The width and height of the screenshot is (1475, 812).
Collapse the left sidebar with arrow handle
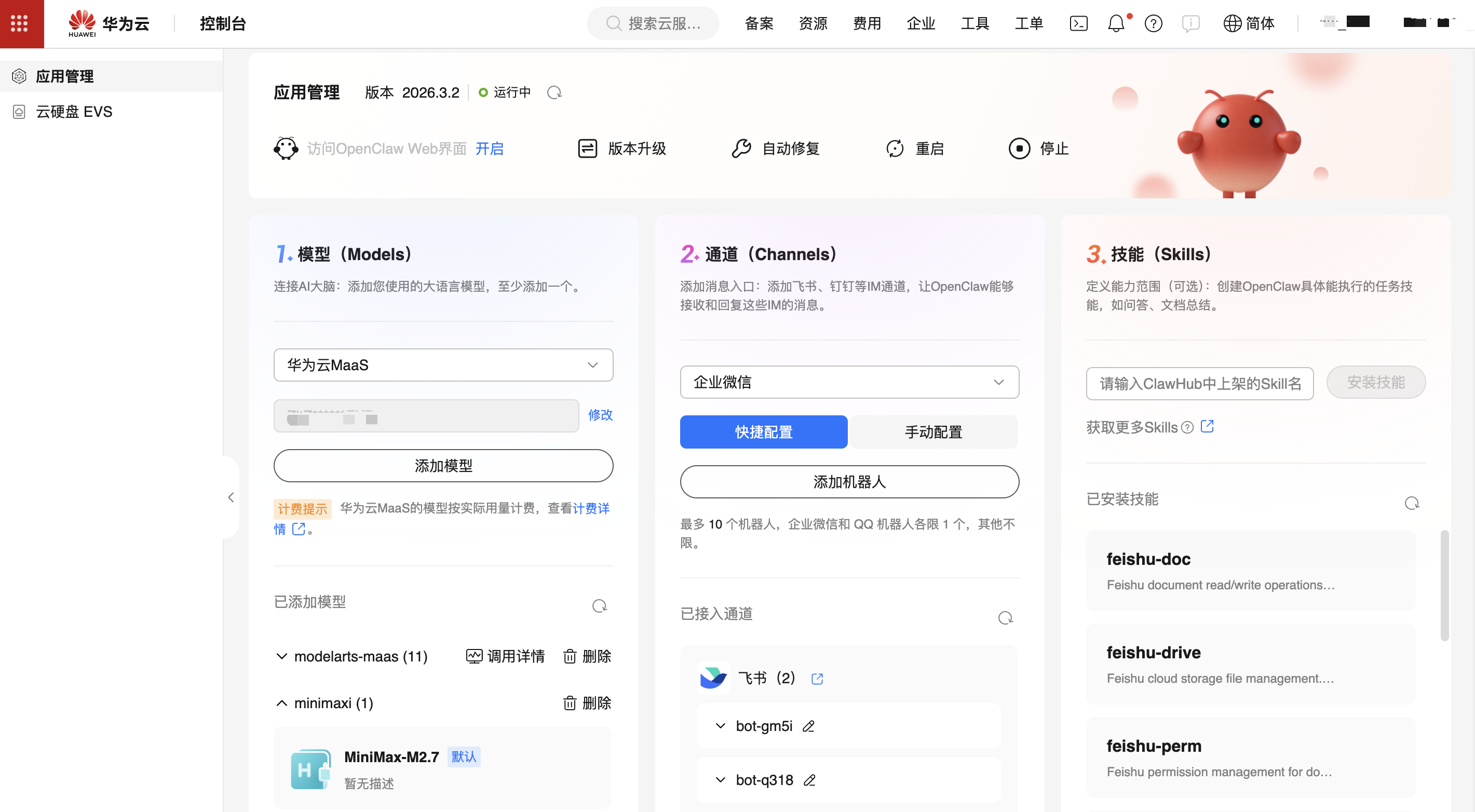click(231, 497)
